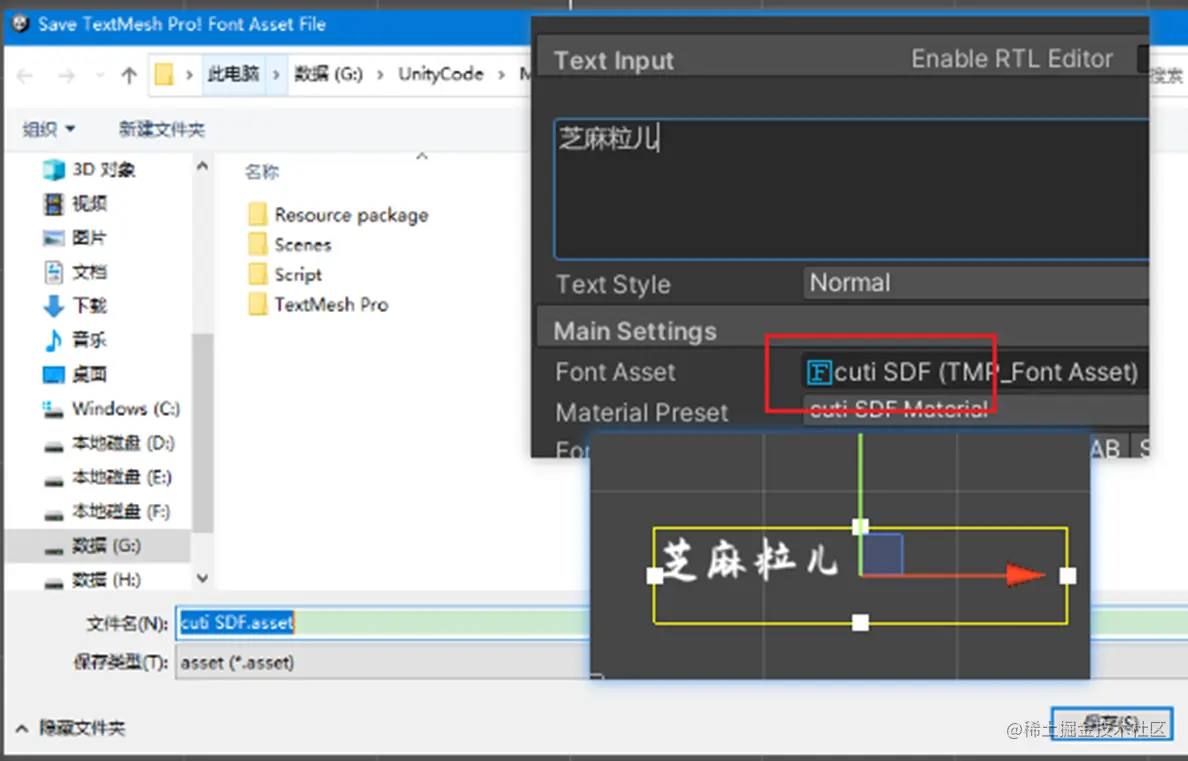Viewport: 1188px width, 761px height.
Task: Click the Font Asset object field
Action: 974,371
